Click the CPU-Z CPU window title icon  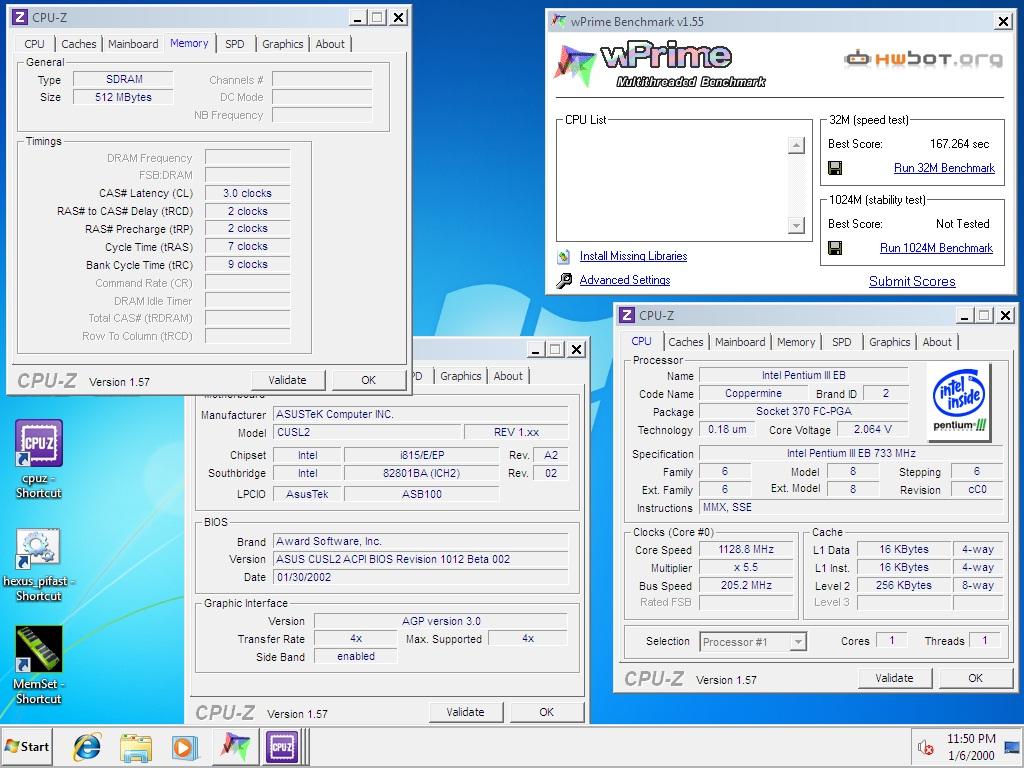(x=627, y=315)
